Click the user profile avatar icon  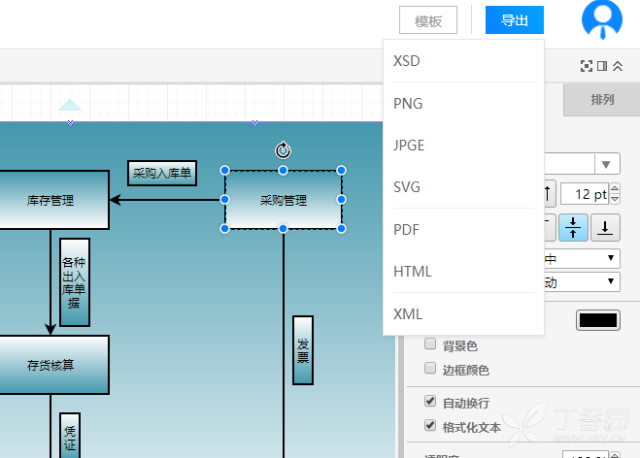tap(602, 19)
